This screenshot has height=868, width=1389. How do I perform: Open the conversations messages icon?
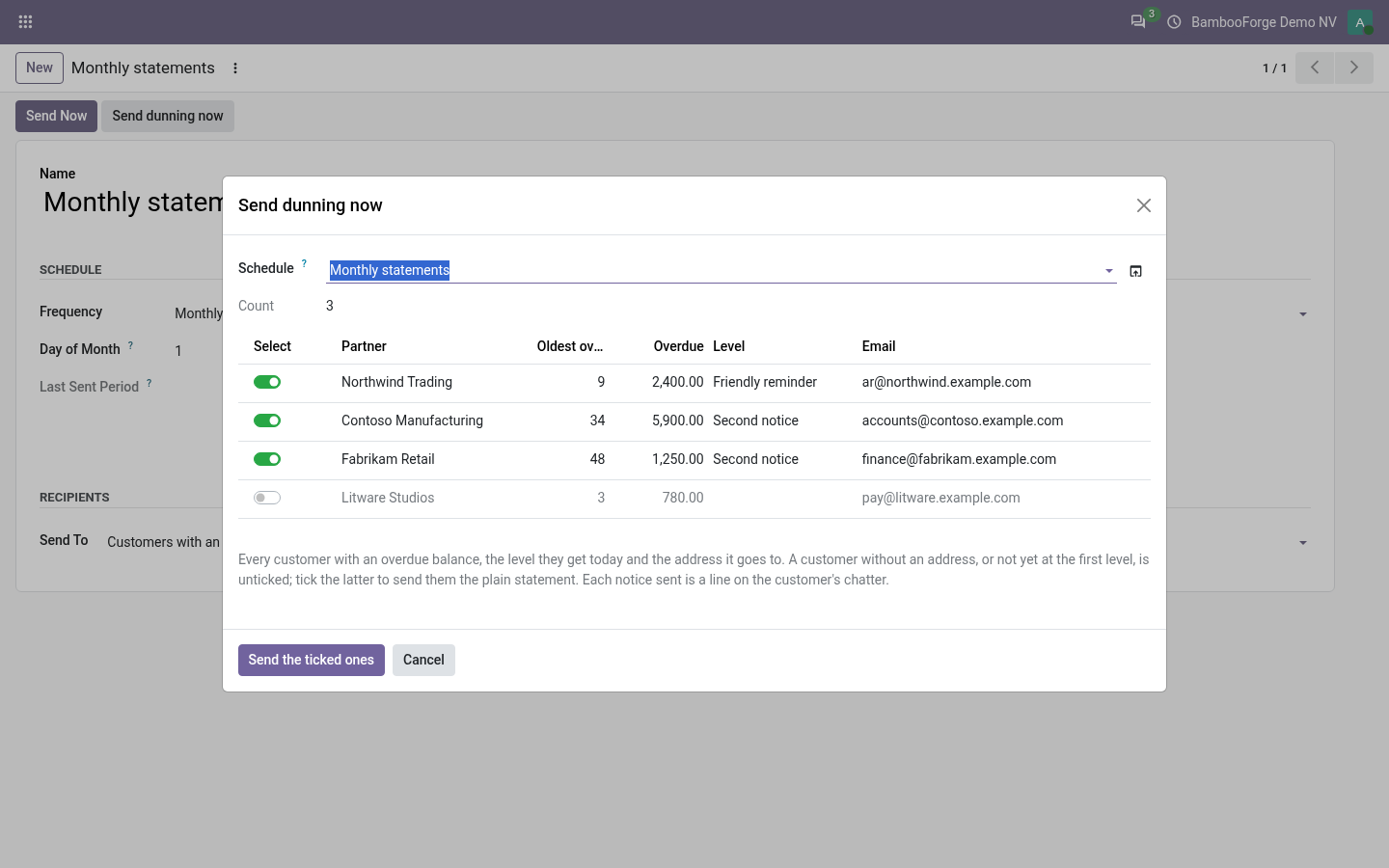1138,21
